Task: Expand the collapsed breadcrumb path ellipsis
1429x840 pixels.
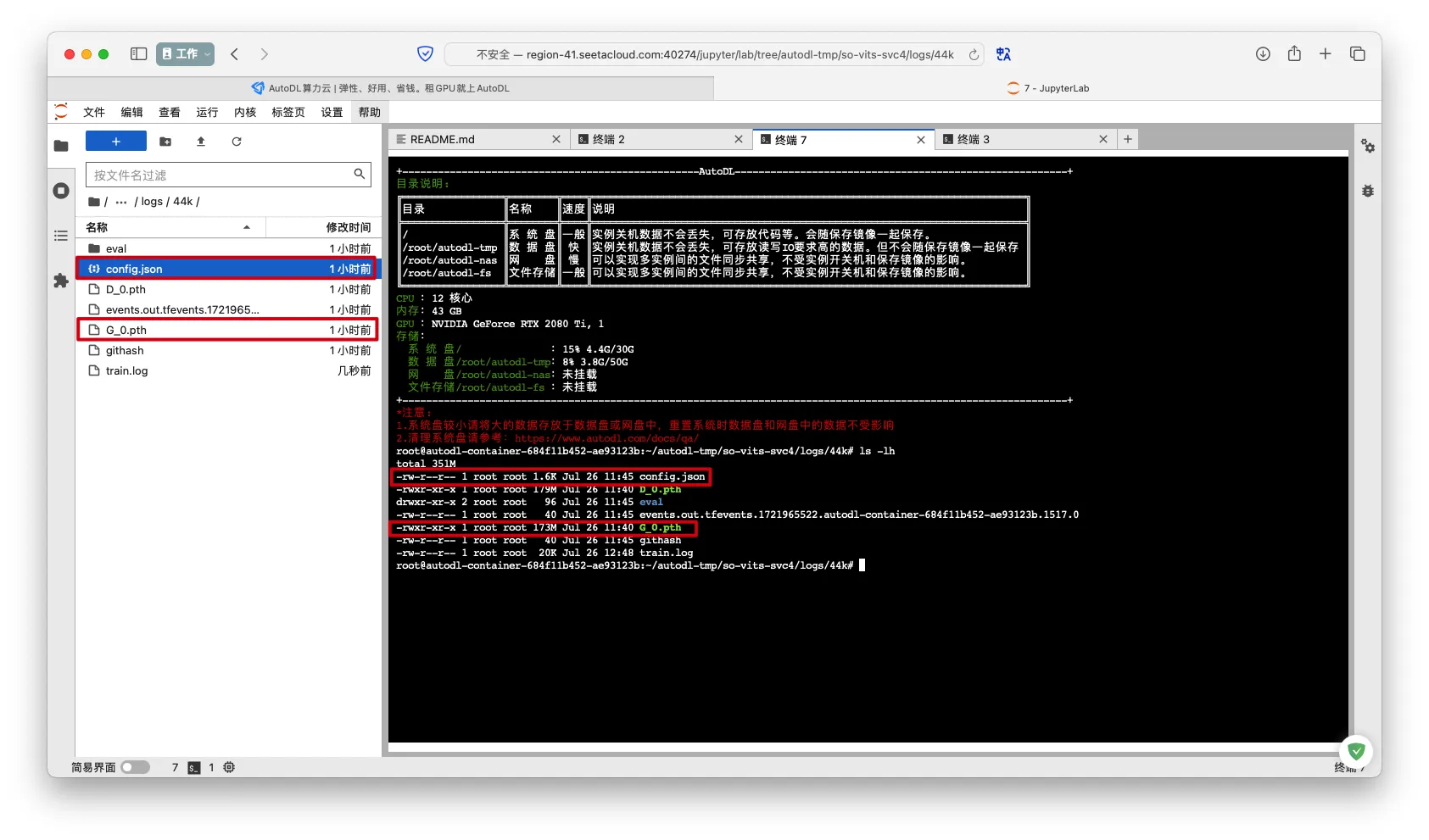Action: tap(121, 202)
